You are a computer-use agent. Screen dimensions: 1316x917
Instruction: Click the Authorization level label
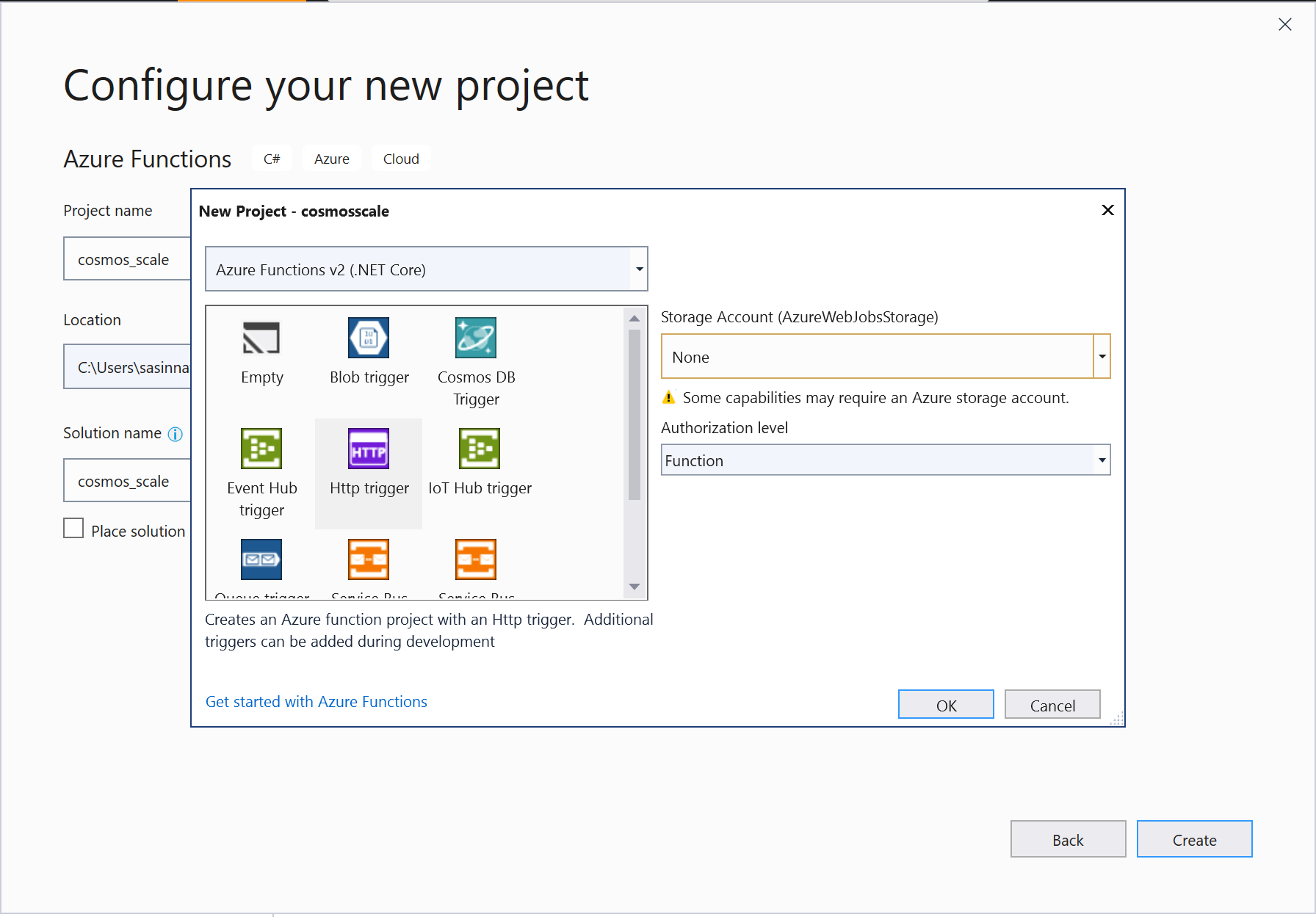724,427
